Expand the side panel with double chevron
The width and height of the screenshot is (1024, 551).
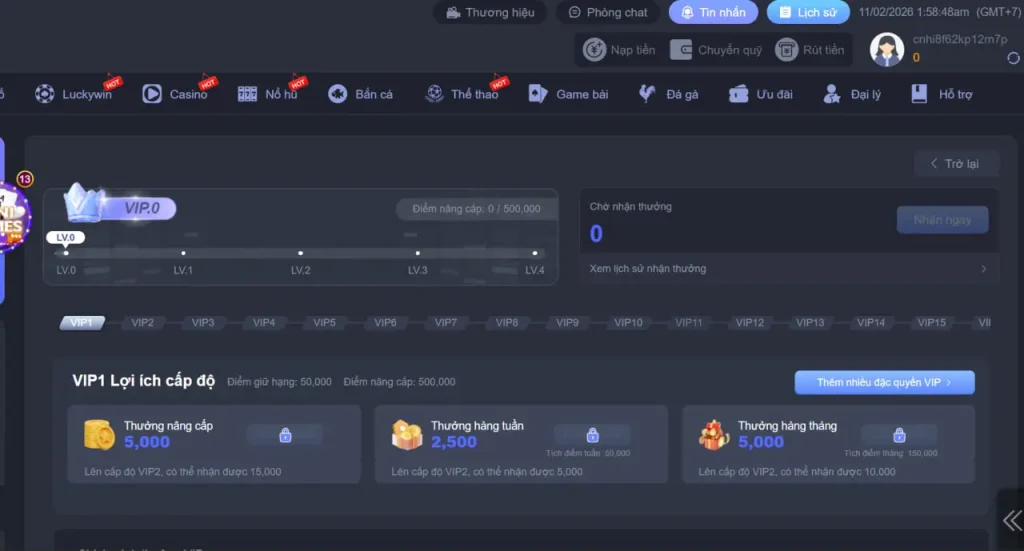(1011, 520)
